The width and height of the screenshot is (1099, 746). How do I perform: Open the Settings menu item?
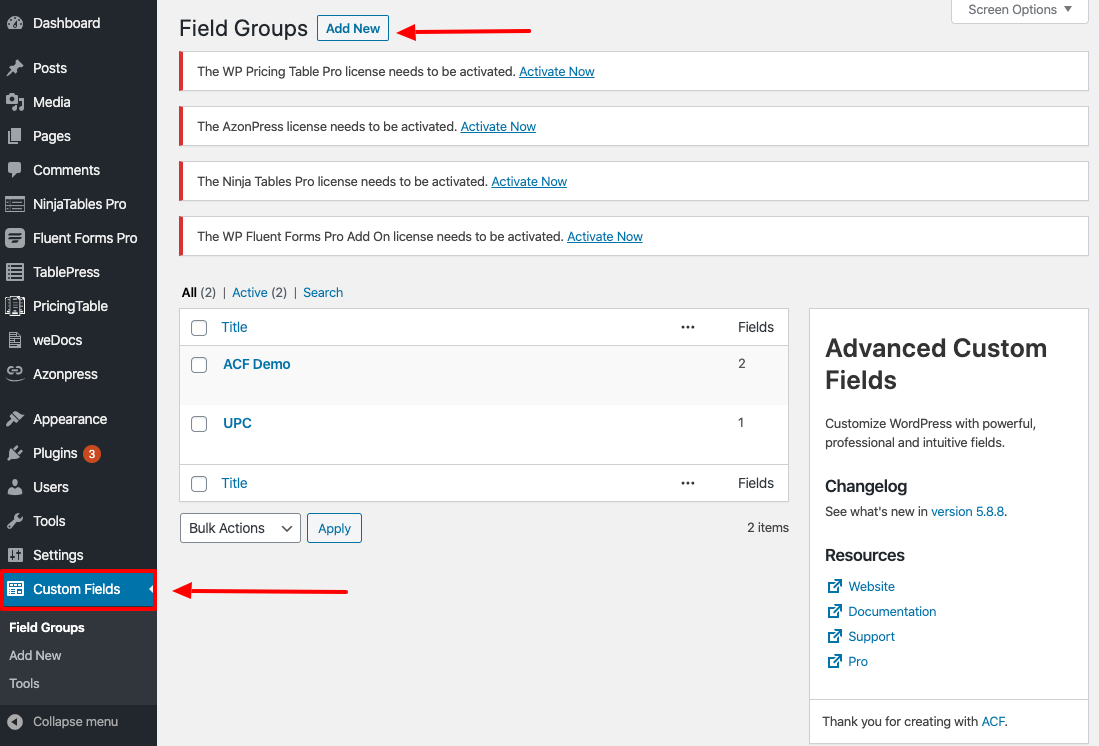[x=58, y=555]
